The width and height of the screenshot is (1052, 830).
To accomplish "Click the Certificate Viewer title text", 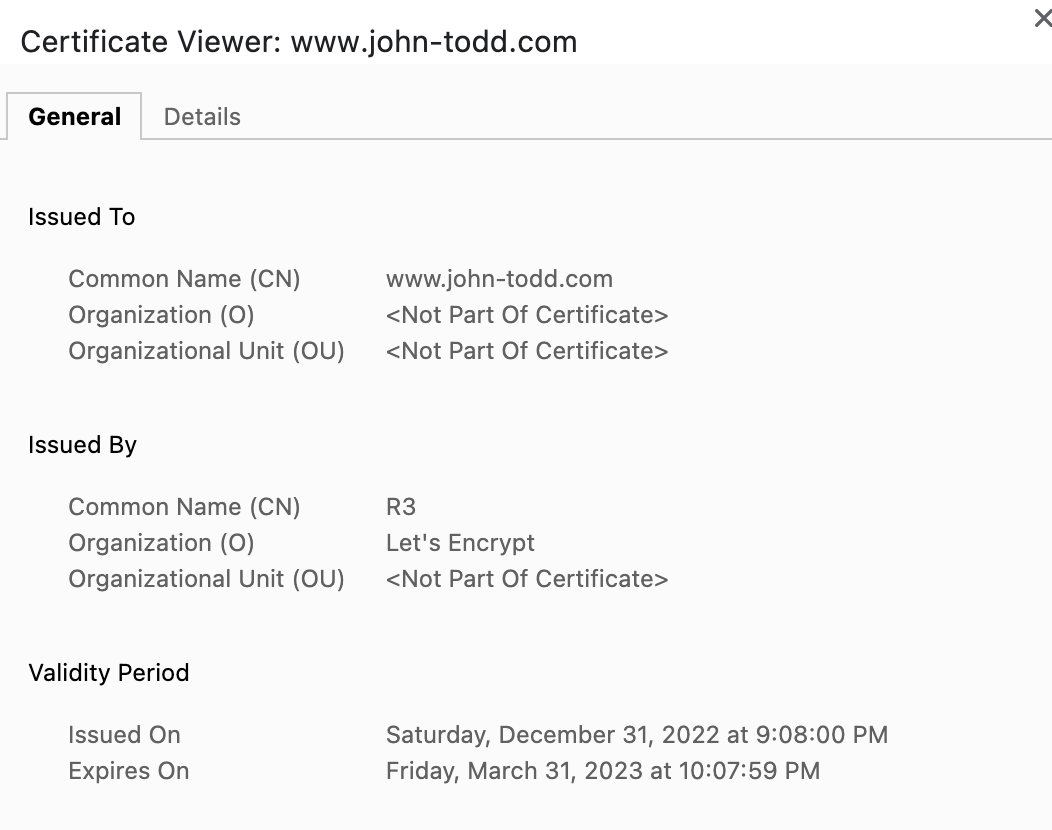I will [299, 42].
